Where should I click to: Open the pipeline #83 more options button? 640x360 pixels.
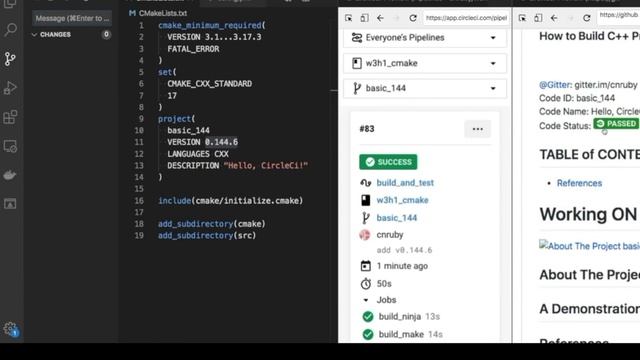[478, 129]
